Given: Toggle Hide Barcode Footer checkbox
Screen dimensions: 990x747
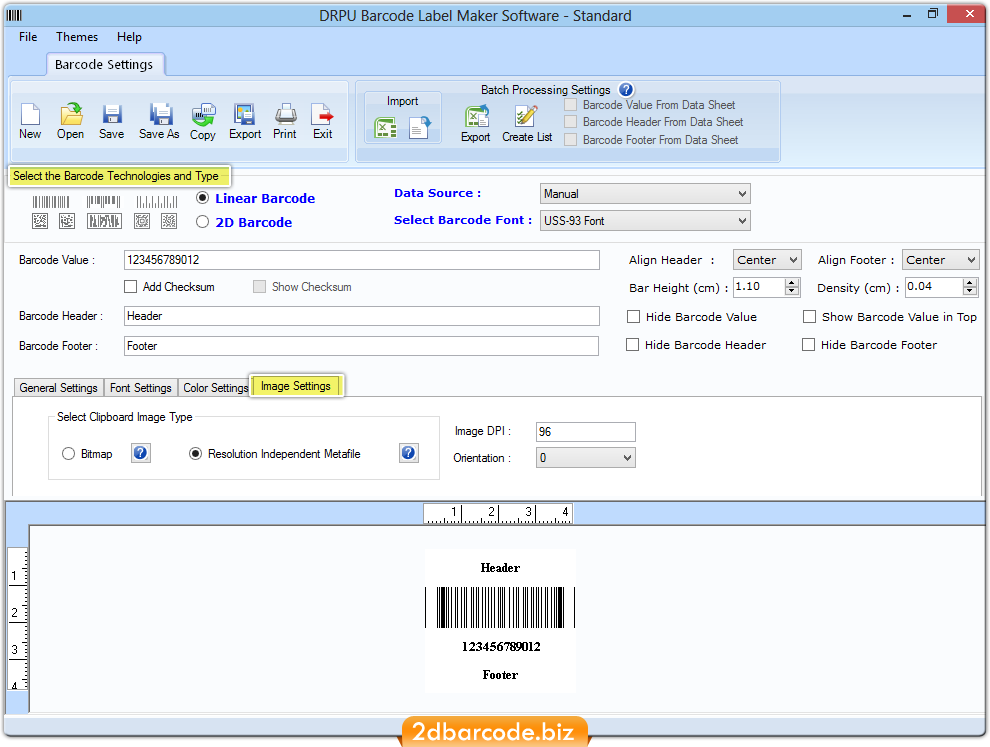Looking at the screenshot, I should pyautogui.click(x=808, y=344).
